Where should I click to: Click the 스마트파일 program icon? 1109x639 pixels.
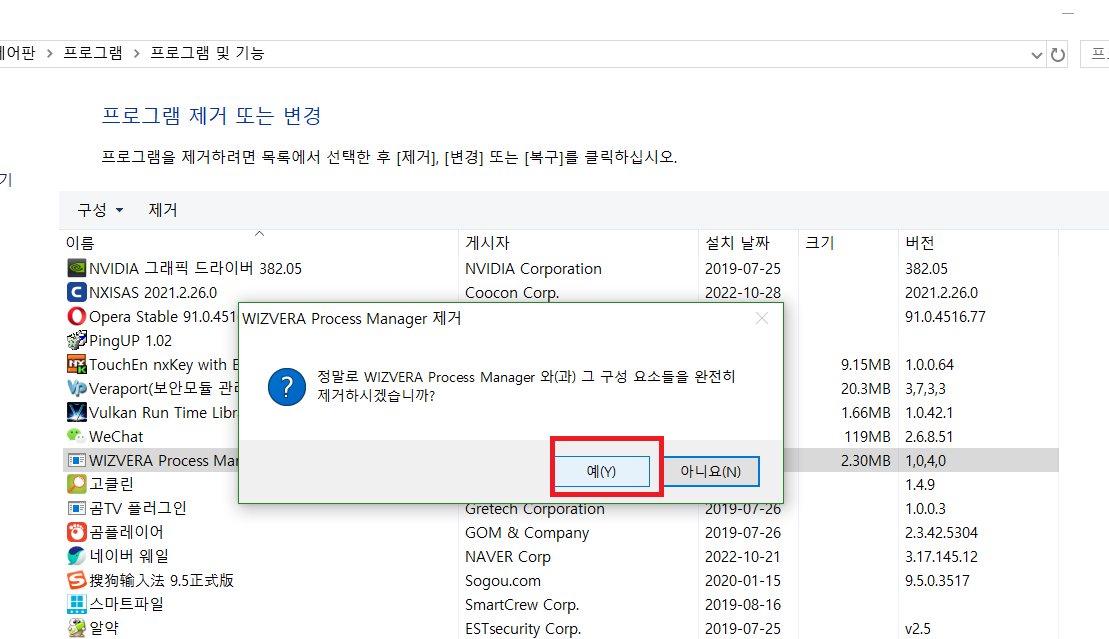[76, 604]
